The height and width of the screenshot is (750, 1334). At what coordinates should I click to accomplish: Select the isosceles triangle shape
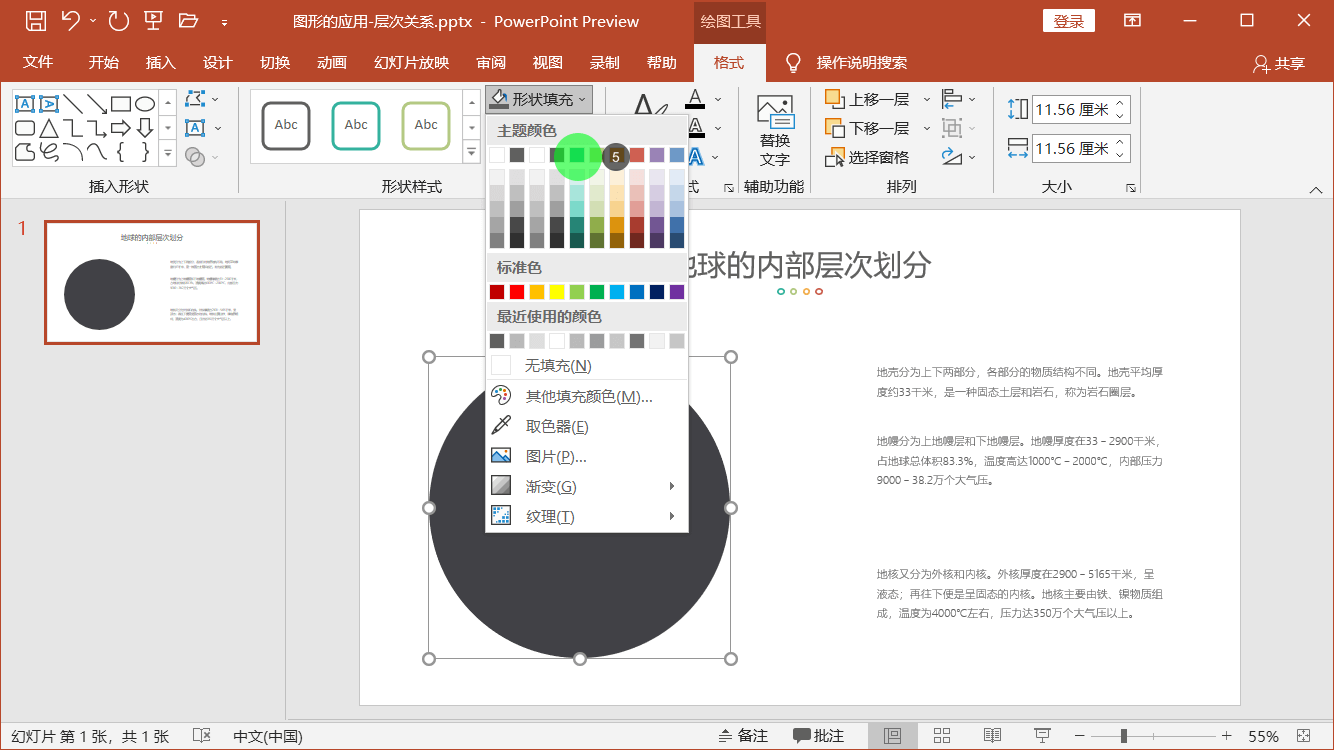click(x=49, y=127)
